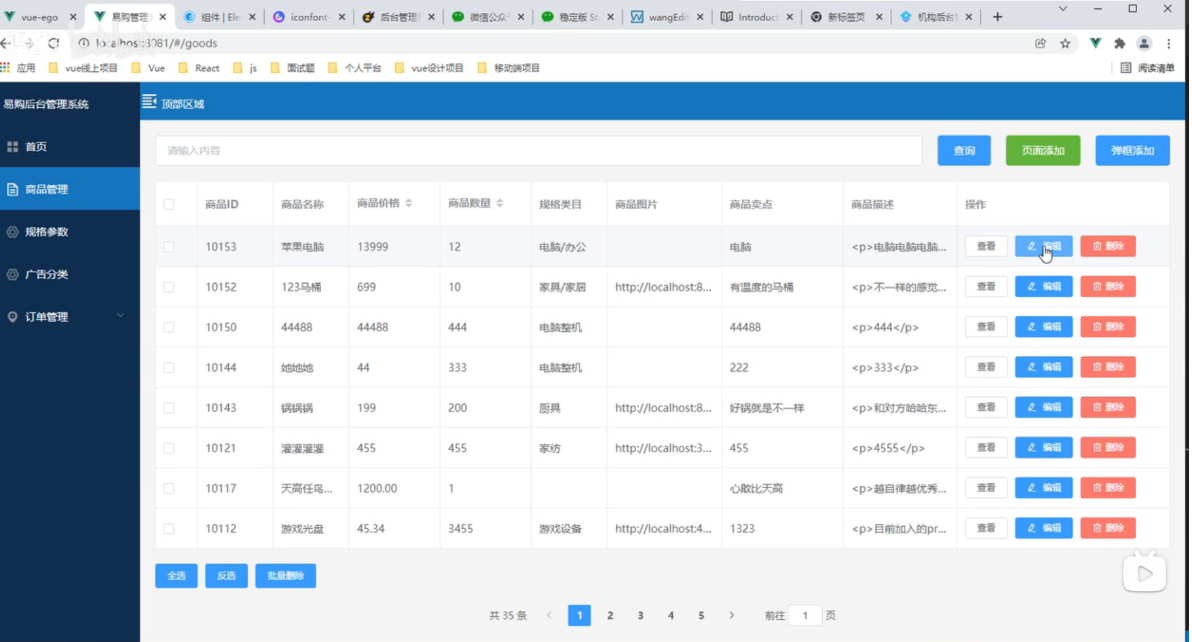The image size is (1192, 642).
Task: Click the 广告分类 gear icon in sidebar
Action: [x=12, y=274]
